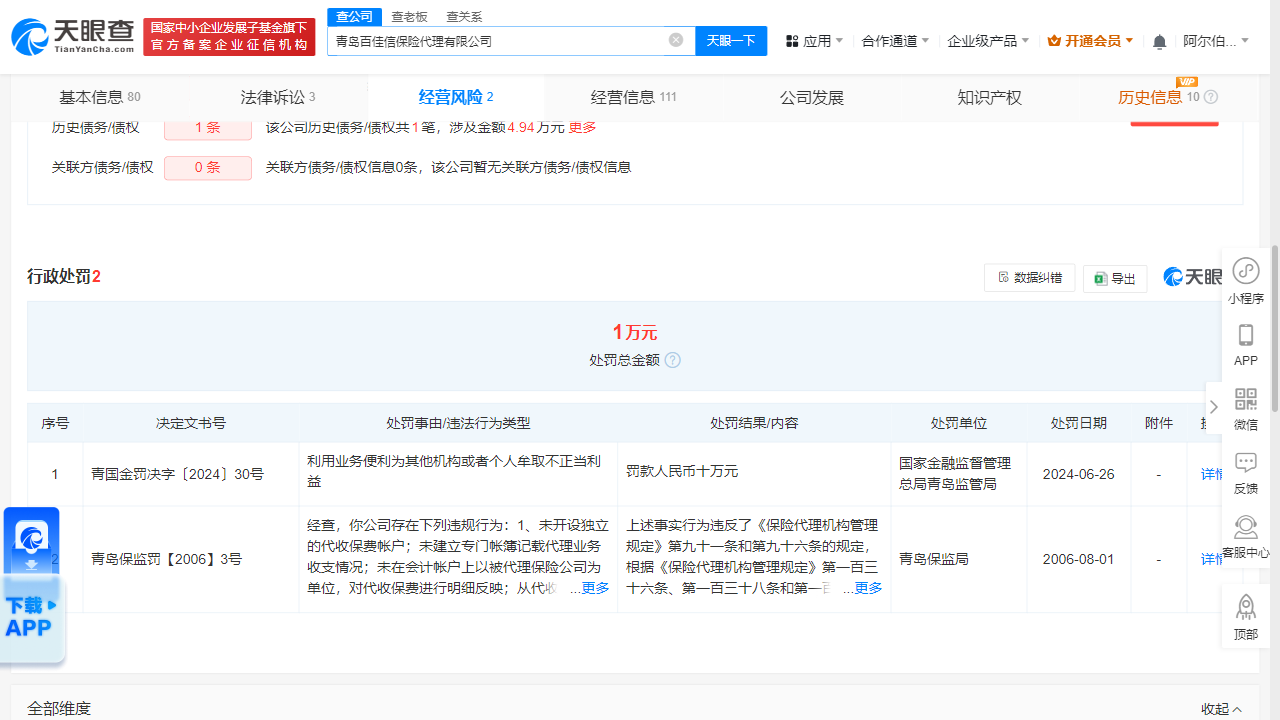Expand the 企业级产品 dropdown
The width and height of the screenshot is (1280, 720).
pyautogui.click(x=989, y=41)
